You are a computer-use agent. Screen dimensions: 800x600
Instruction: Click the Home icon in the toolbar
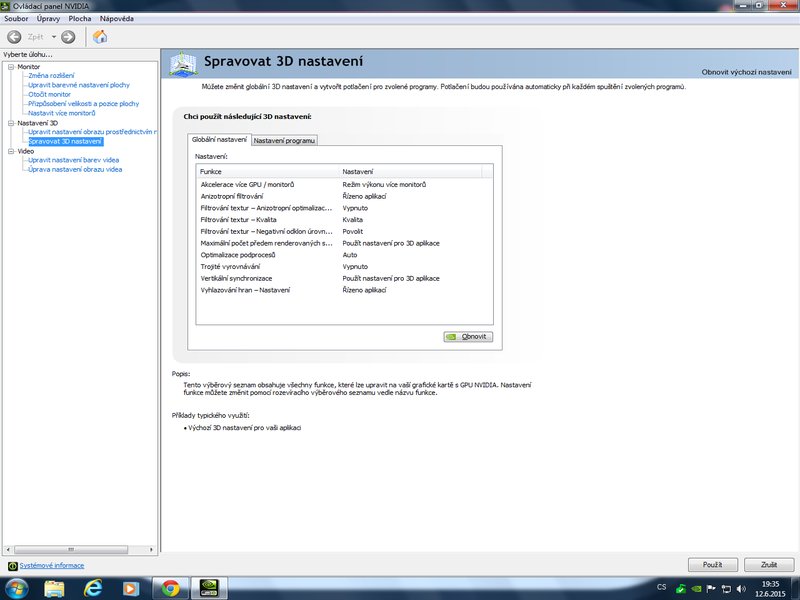tap(100, 37)
